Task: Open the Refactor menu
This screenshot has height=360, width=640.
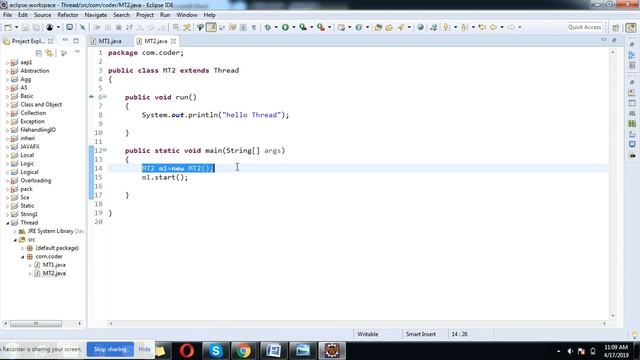Action: point(68,15)
